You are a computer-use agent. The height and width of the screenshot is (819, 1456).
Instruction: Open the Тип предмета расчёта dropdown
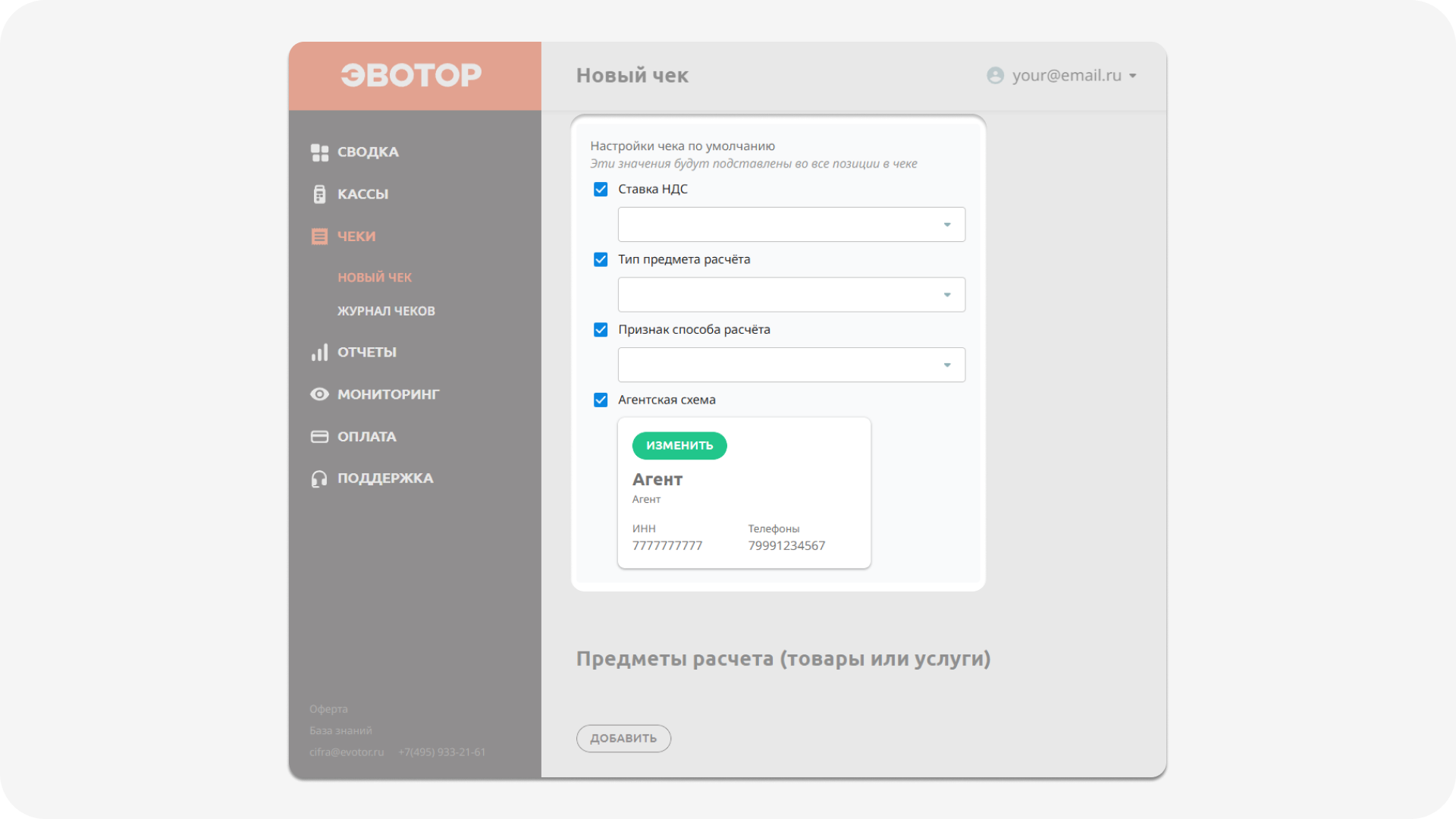click(791, 295)
